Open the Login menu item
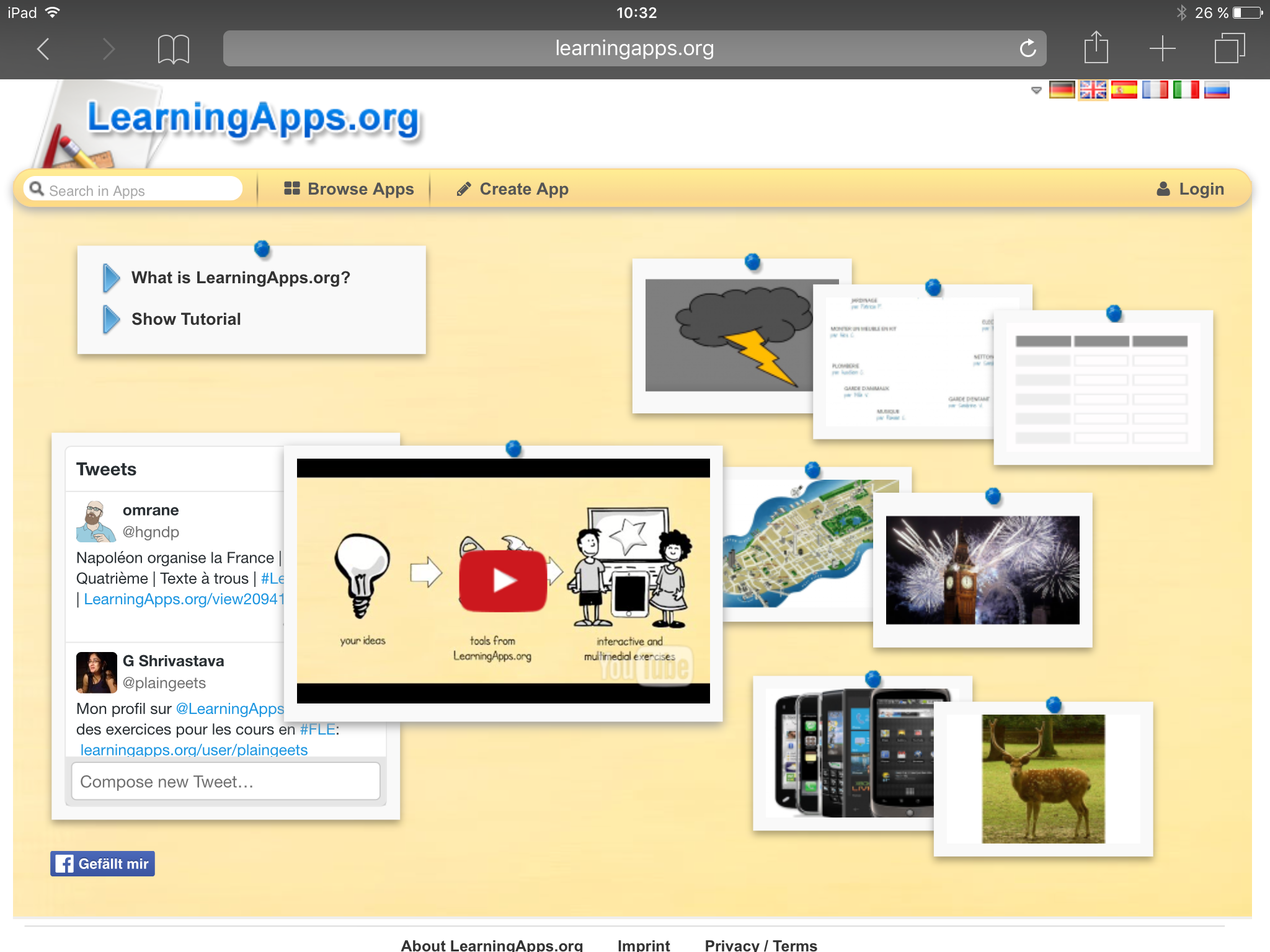The height and width of the screenshot is (952, 1270). click(1190, 188)
